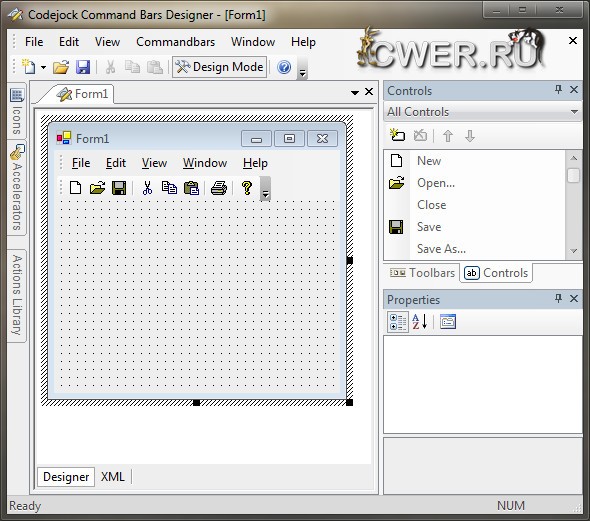The height and width of the screenshot is (521, 590).
Task: Click the blue Help question mark icon
Action: (284, 67)
